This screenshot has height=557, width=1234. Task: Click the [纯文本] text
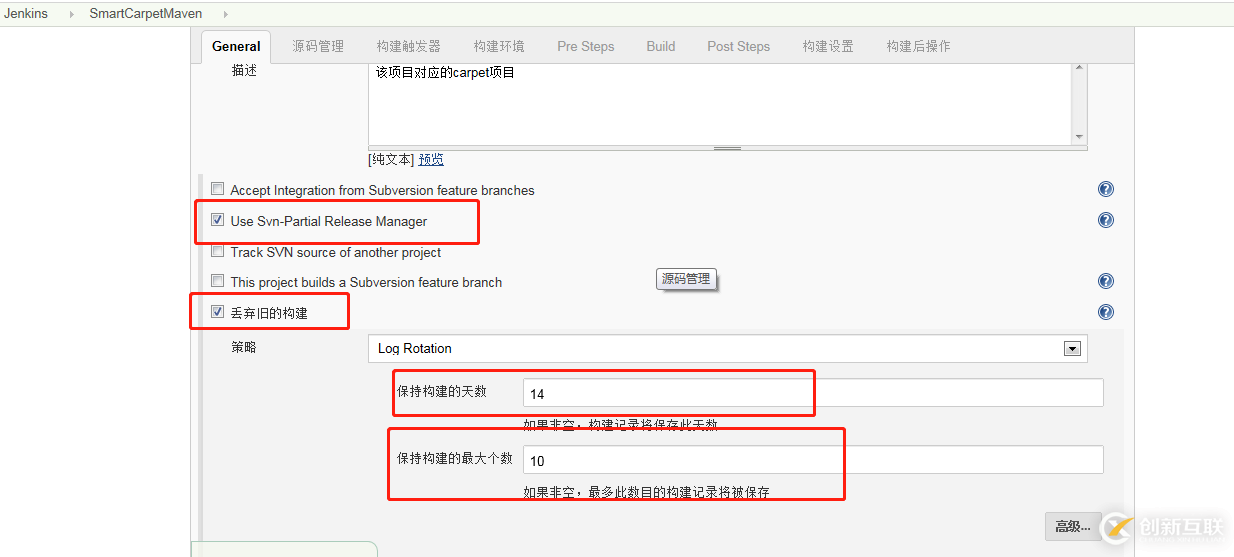pyautogui.click(x=391, y=159)
